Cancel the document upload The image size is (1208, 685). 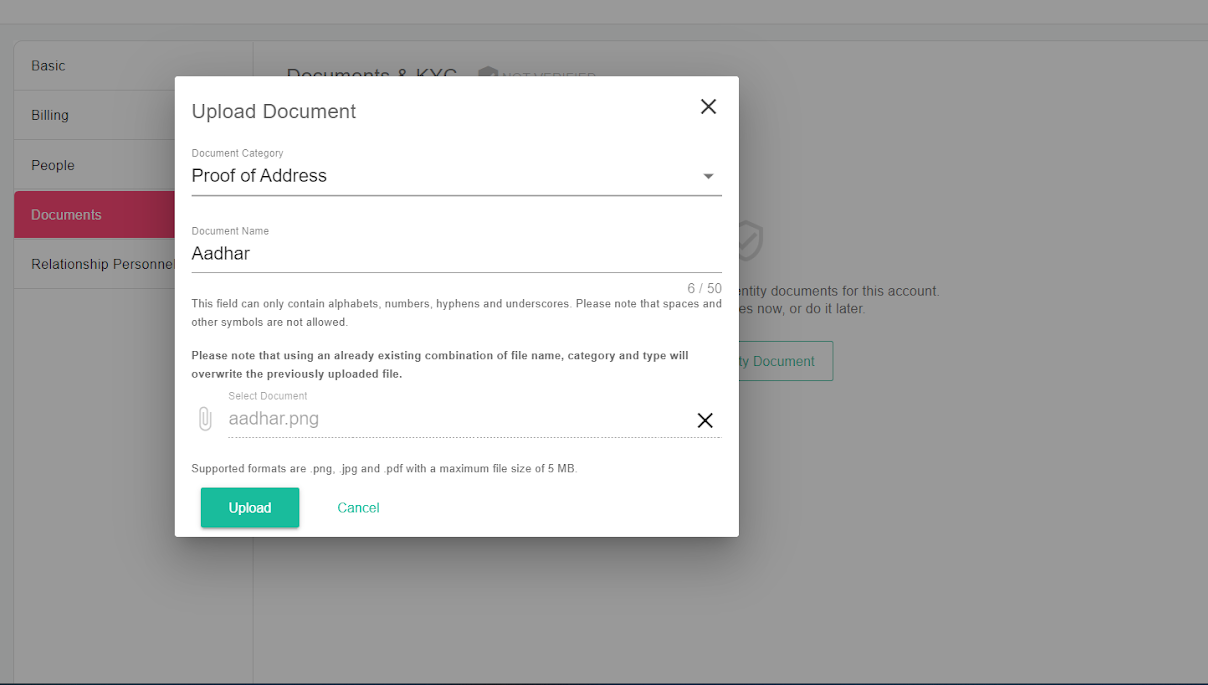click(358, 507)
